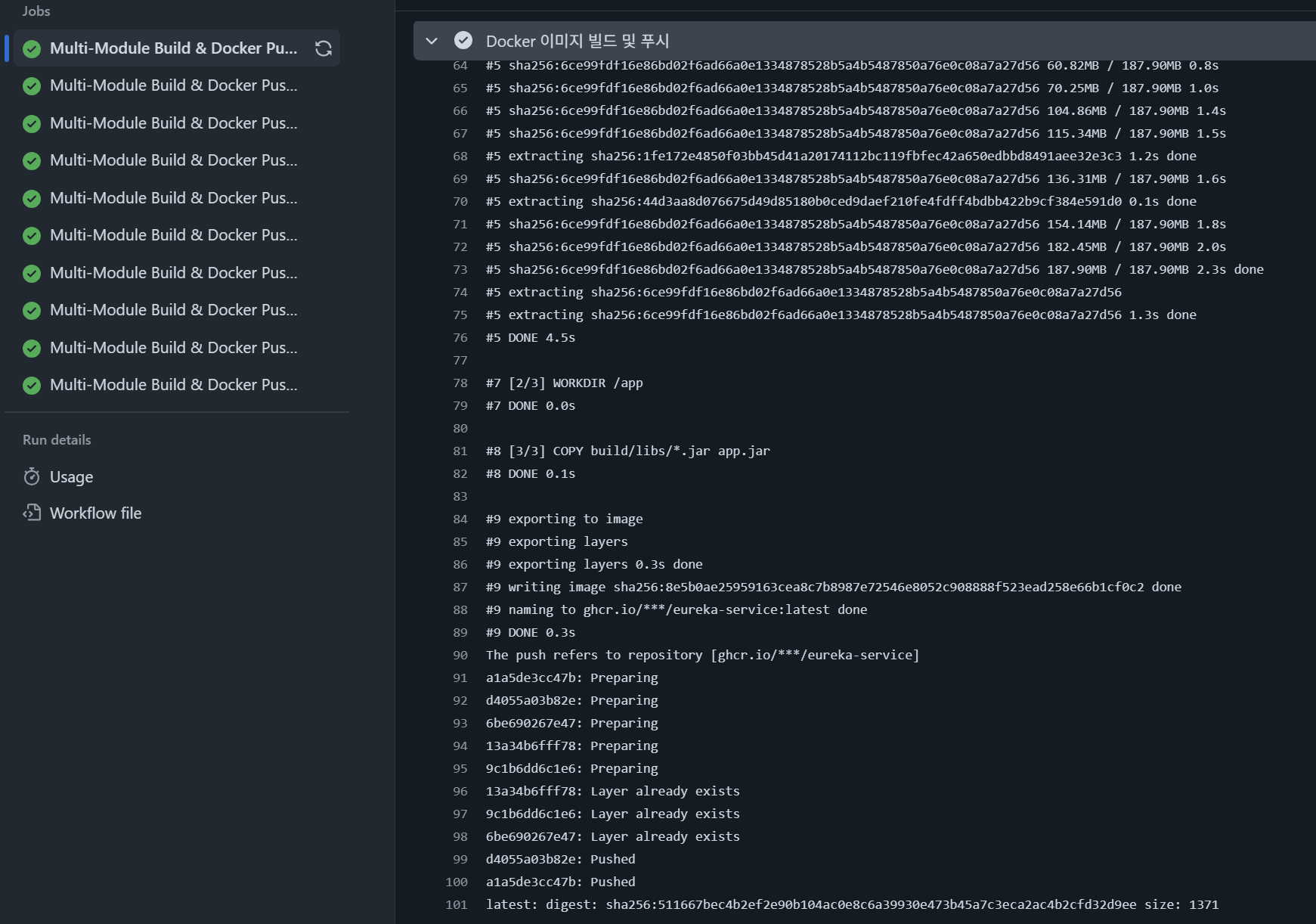Image resolution: width=1316 pixels, height=924 pixels.
Task: Select log text '#7 DONE 0.0s'
Action: 531,406
